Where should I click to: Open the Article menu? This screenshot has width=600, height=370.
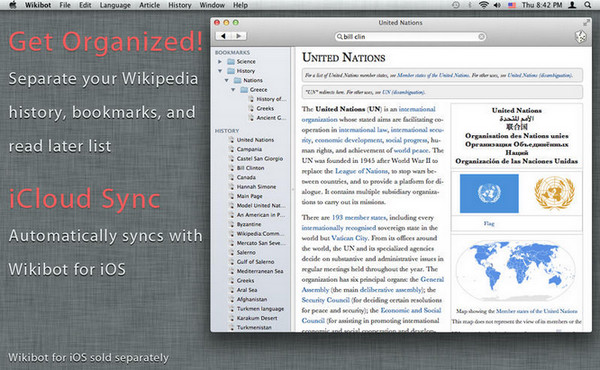[x=149, y=5]
